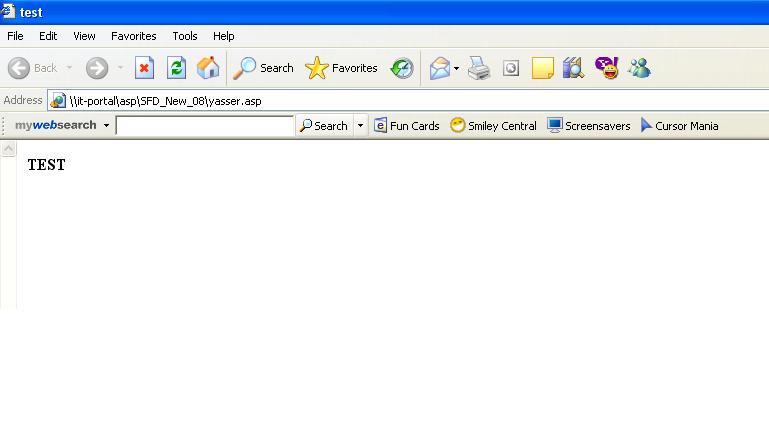The height and width of the screenshot is (432, 769).
Task: Expand the Back button history dropdown
Action: 69,68
